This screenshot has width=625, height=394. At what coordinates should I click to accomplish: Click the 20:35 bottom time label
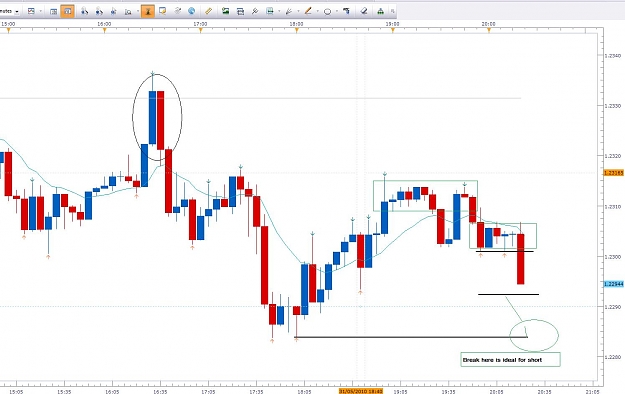click(544, 392)
